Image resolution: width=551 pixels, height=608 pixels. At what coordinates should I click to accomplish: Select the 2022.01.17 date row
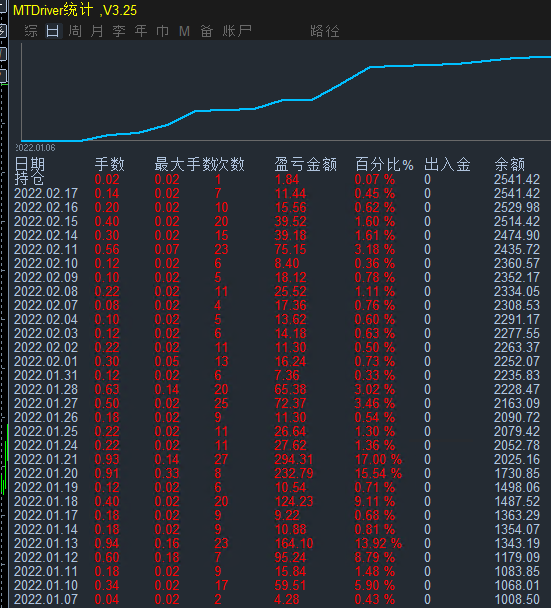click(x=46, y=515)
